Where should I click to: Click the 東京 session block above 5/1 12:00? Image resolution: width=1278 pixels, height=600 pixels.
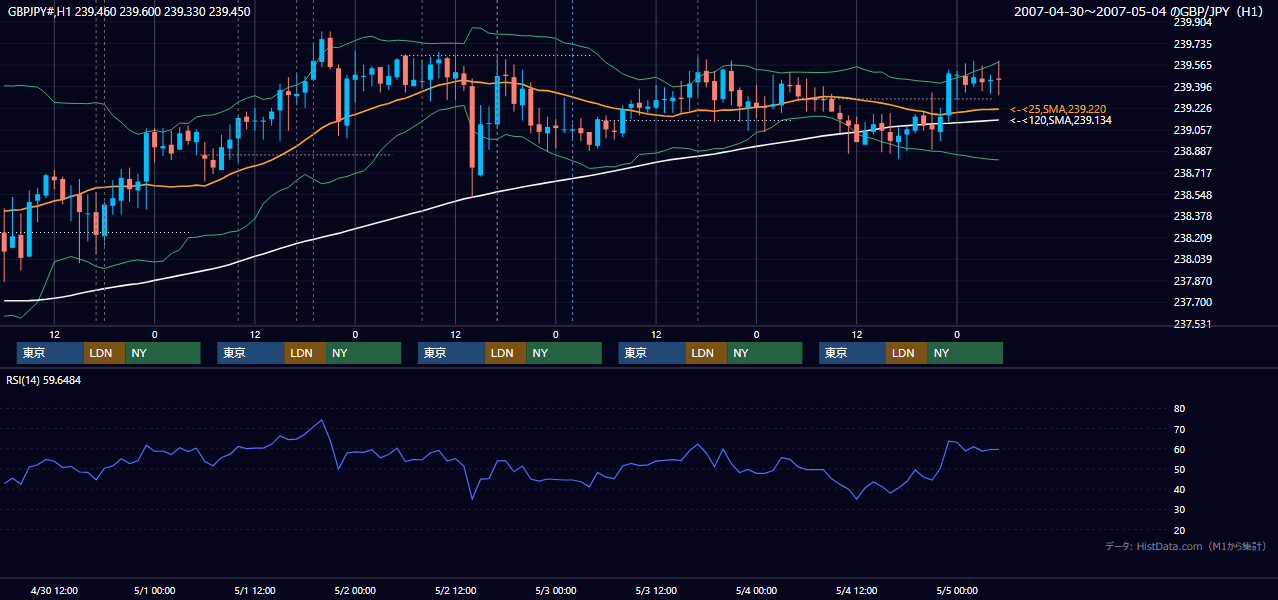[x=251, y=353]
